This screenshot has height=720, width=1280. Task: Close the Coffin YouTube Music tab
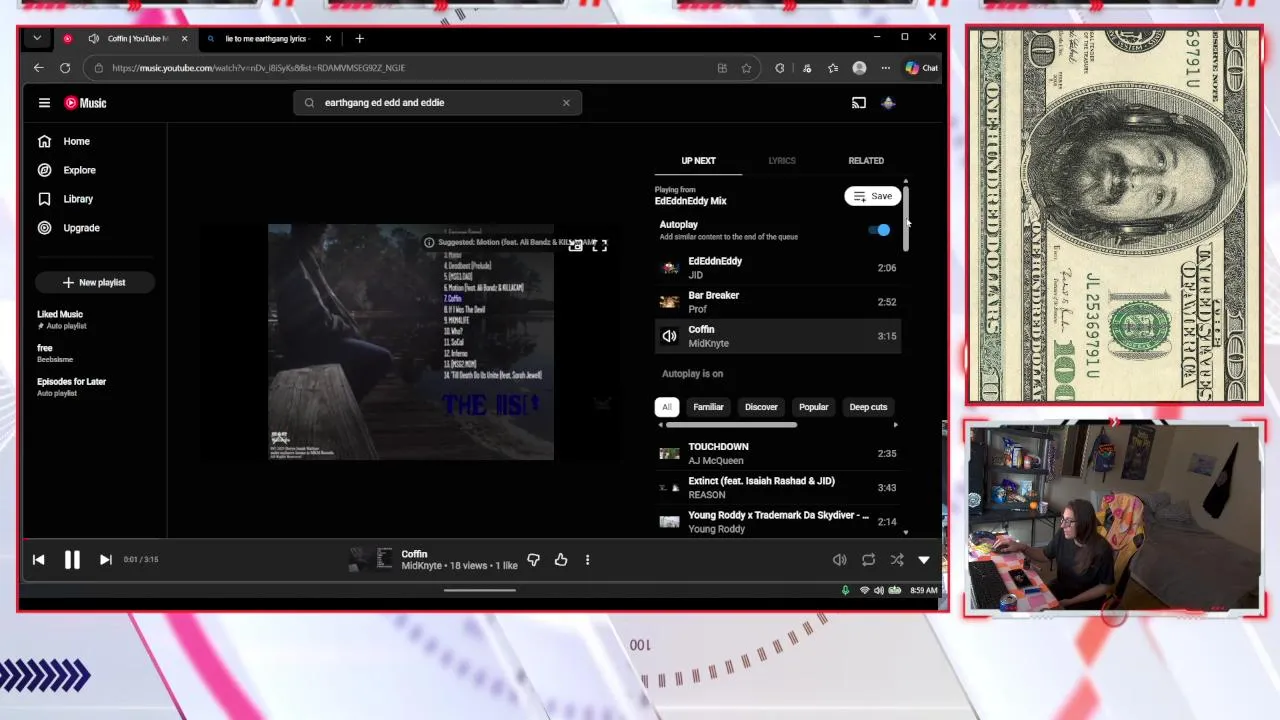tap(184, 38)
